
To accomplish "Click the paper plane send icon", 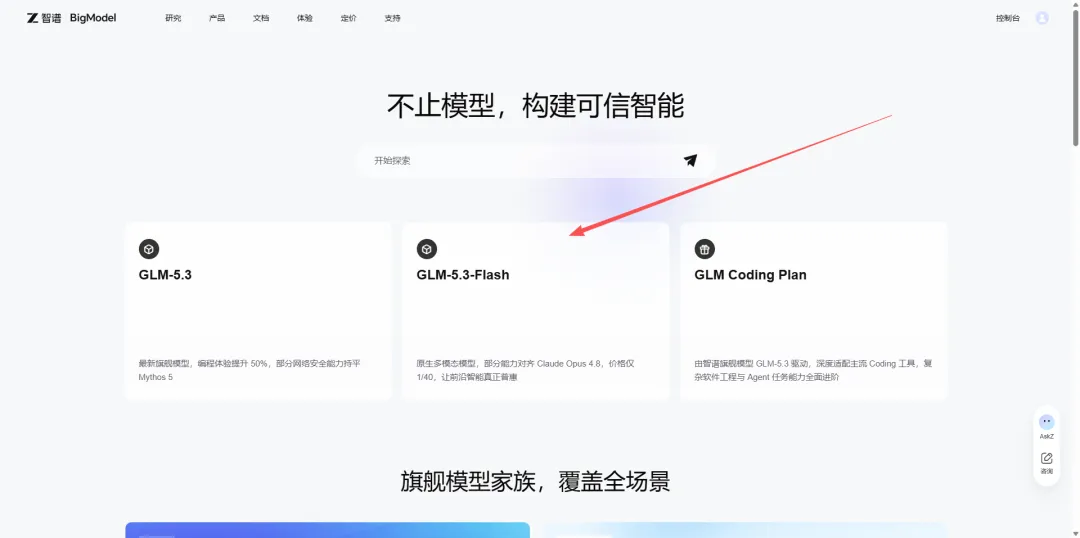I will [690, 161].
